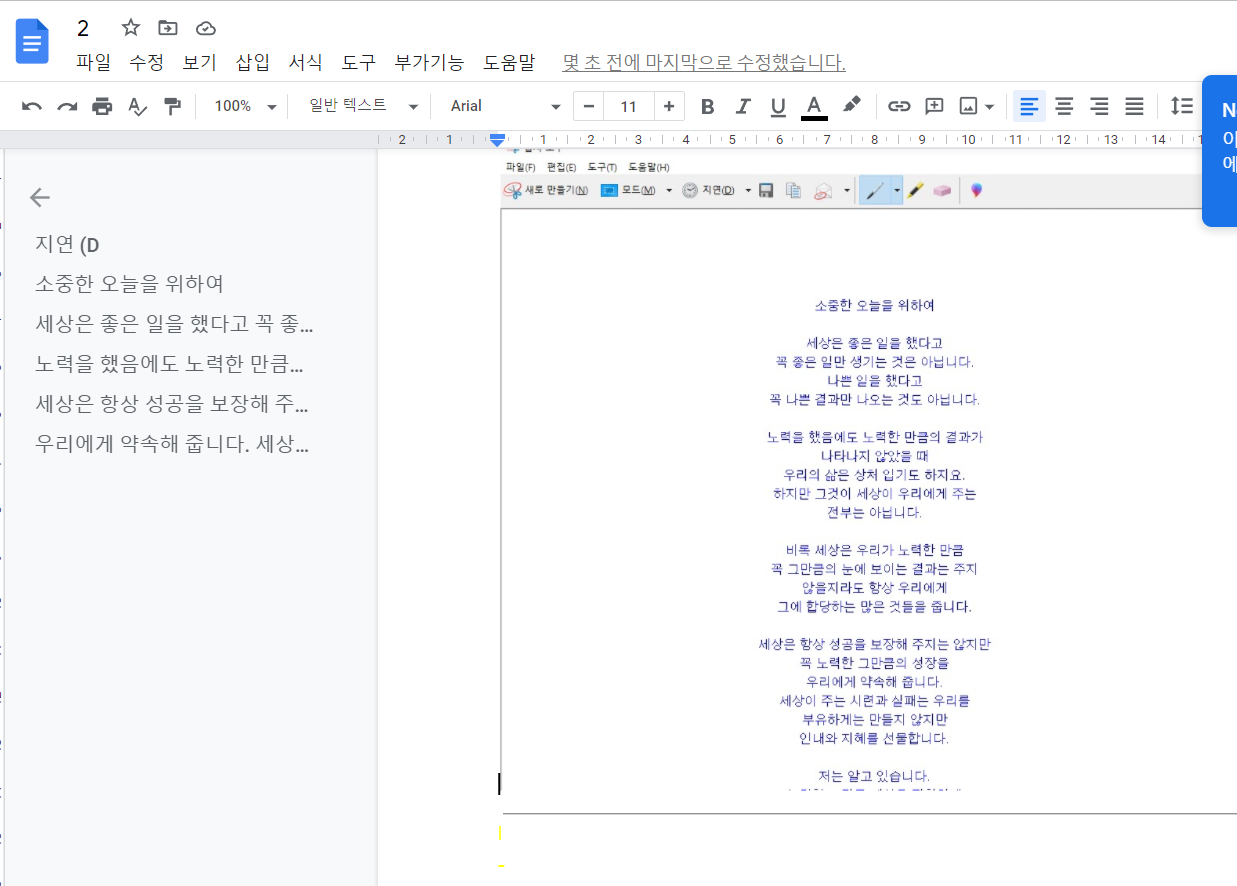Jump to outline heading 노력을 했음에도
The image size is (1237, 886).
[x=169, y=364]
